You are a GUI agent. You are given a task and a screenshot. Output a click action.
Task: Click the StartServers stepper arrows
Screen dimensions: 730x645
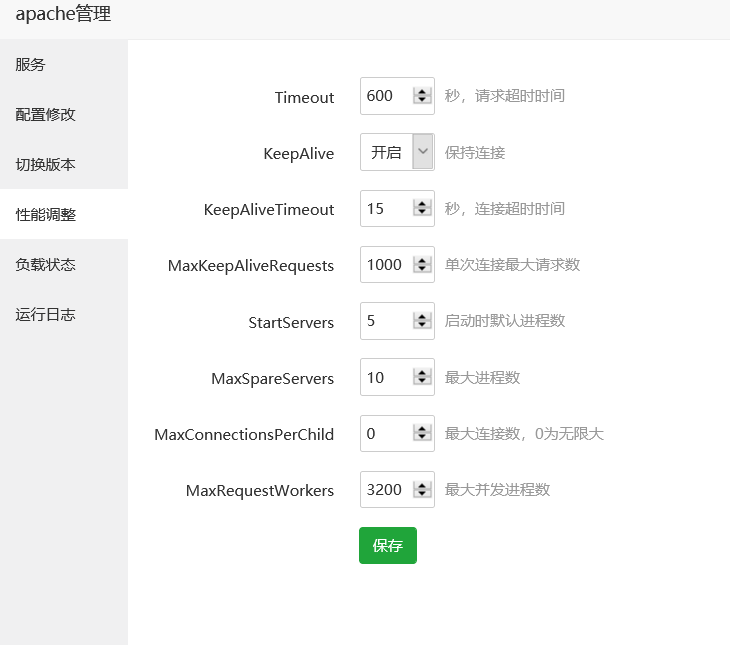click(x=422, y=320)
